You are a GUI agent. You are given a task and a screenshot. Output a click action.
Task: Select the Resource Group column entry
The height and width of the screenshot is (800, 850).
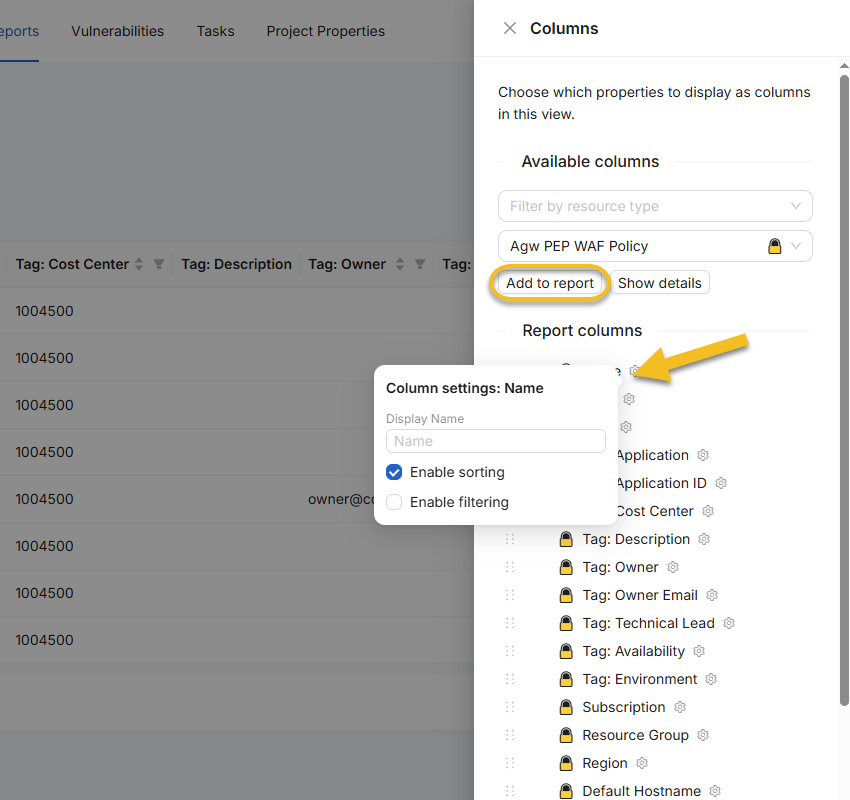(x=635, y=735)
